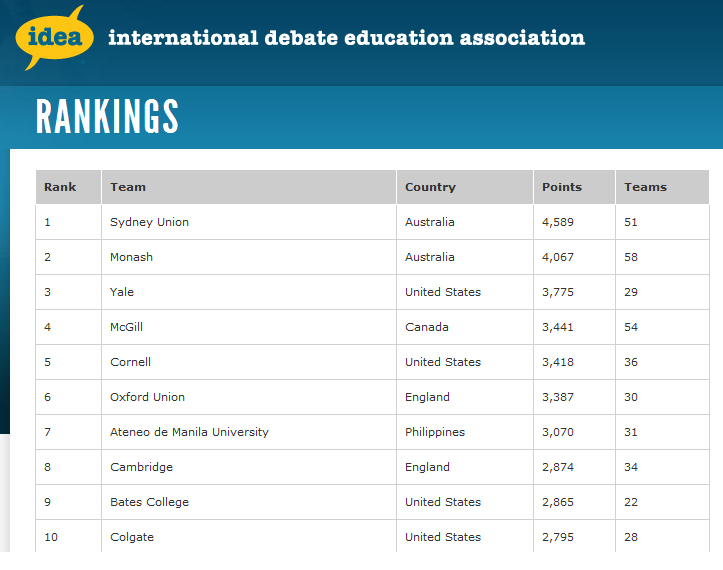
Task: Sort by the Team column header
Action: click(x=128, y=187)
